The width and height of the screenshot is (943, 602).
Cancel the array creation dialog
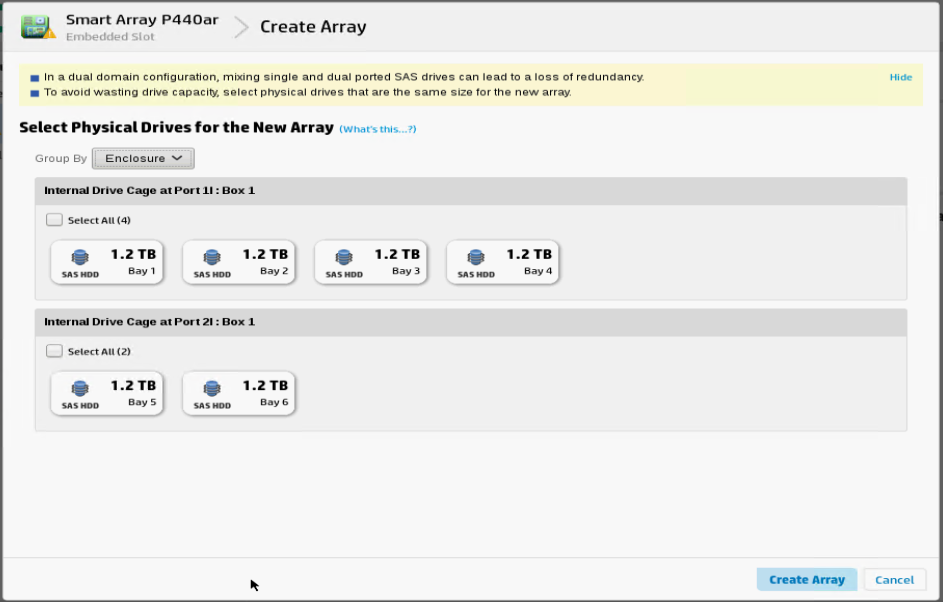894,580
